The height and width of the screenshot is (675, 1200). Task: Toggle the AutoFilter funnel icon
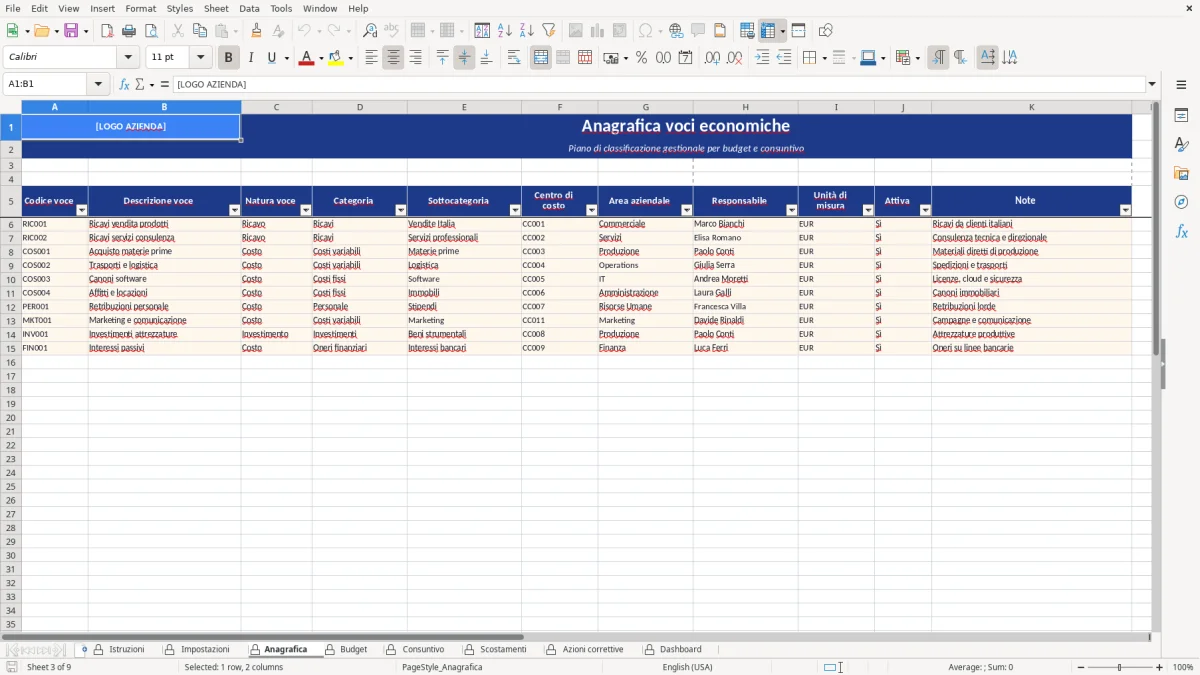pyautogui.click(x=549, y=31)
